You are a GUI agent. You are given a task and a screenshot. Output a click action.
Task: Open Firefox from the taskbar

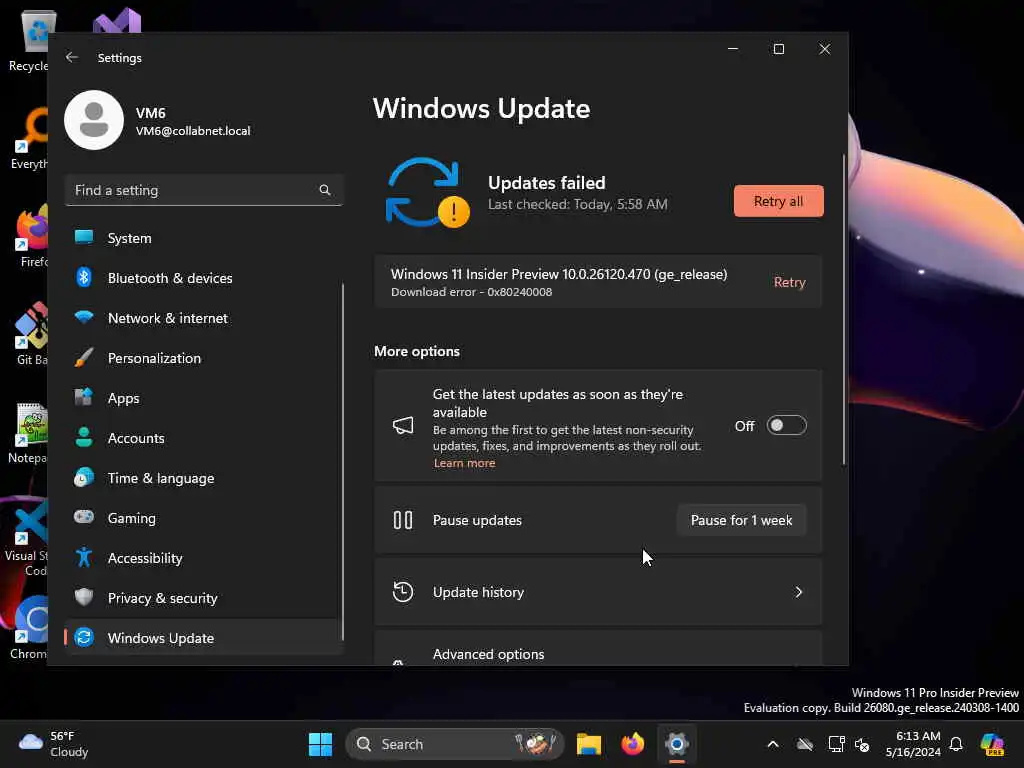pos(632,744)
